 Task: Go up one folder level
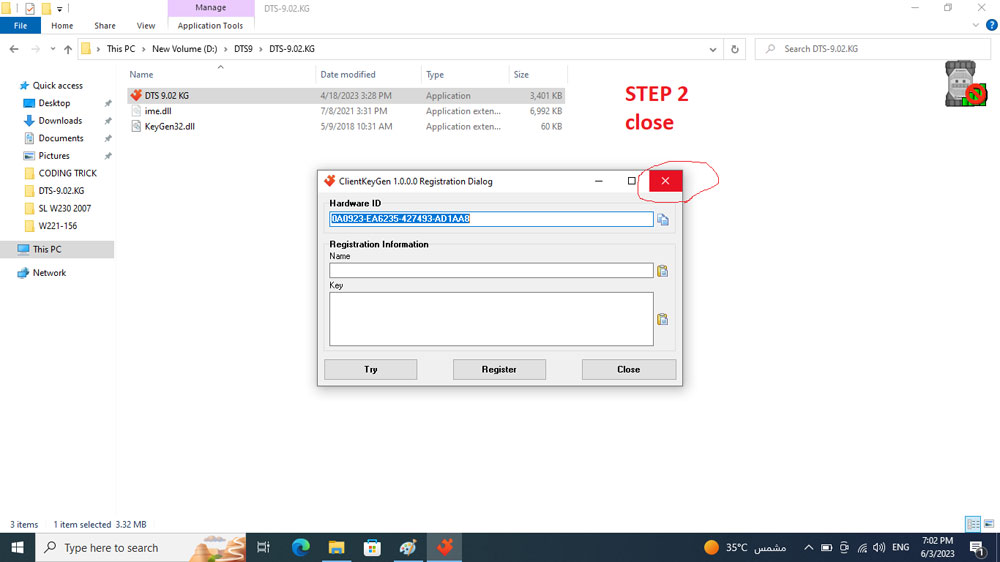68,49
